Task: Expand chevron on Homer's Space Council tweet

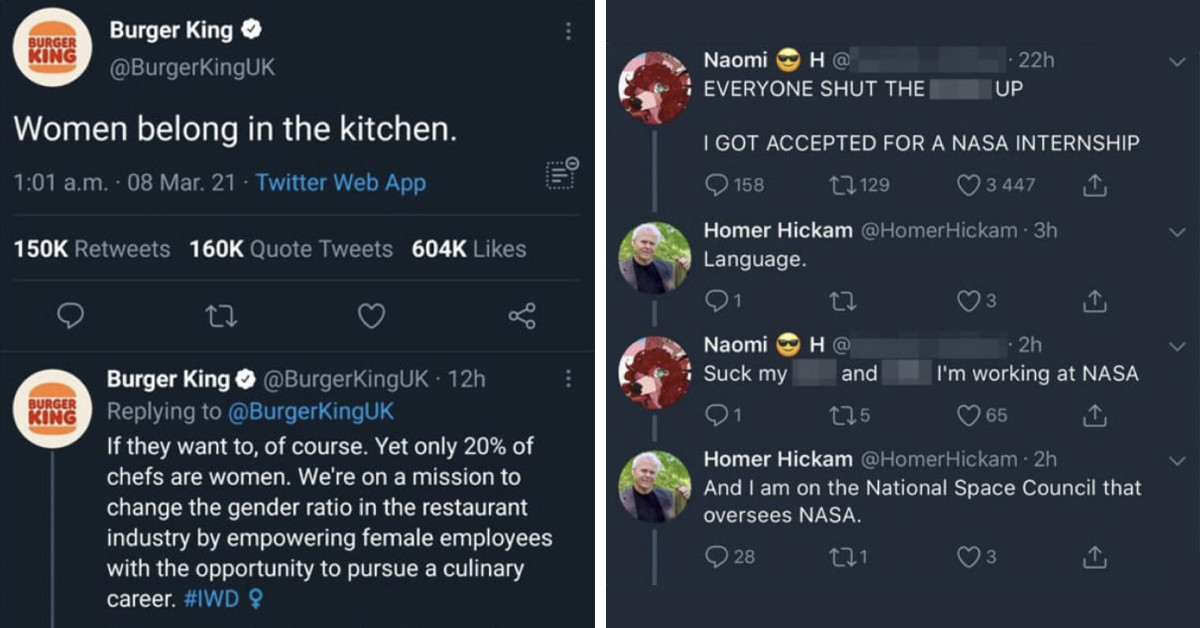Action: tap(1176, 459)
